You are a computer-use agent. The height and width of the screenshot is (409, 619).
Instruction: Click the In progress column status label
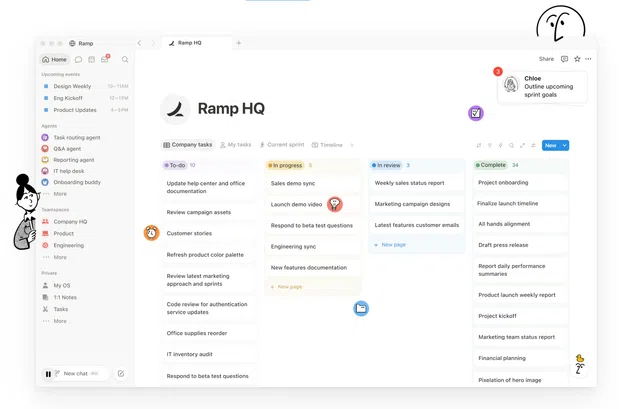[x=285, y=165]
